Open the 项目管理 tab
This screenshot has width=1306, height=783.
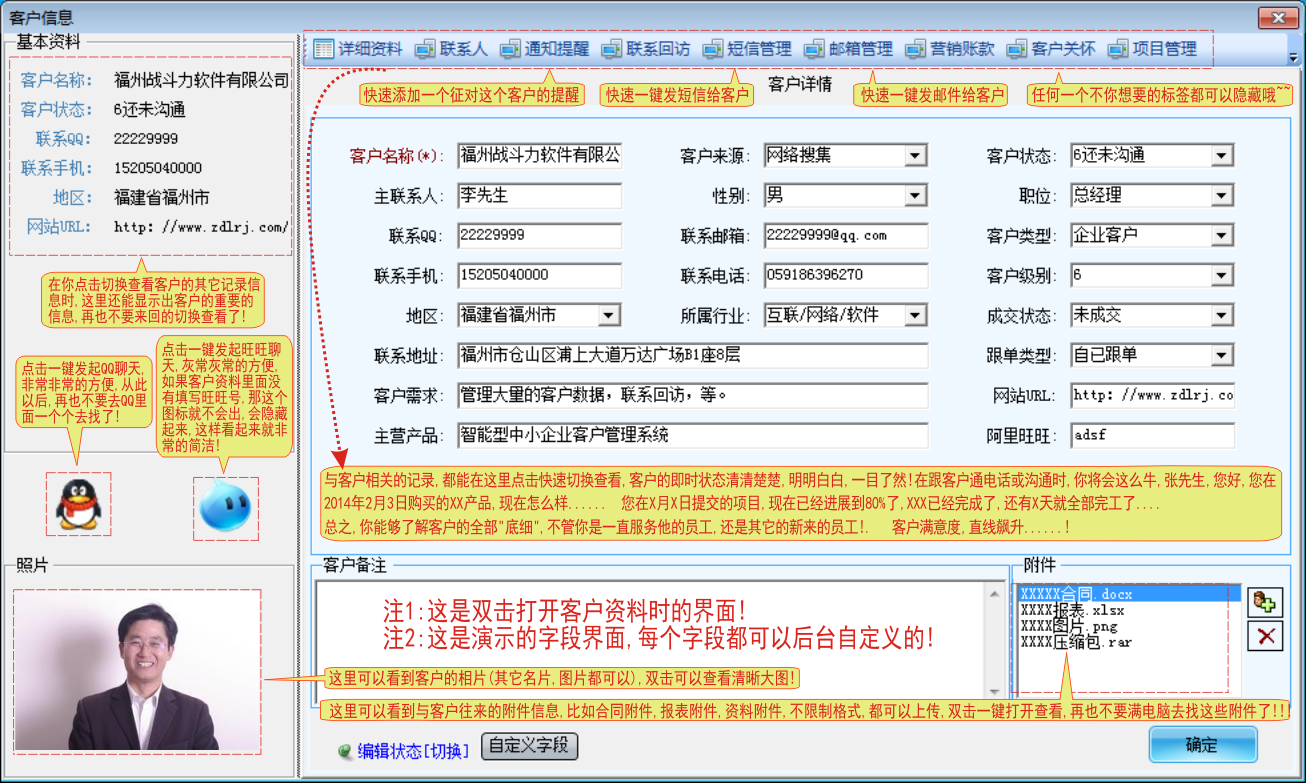[x=1152, y=48]
